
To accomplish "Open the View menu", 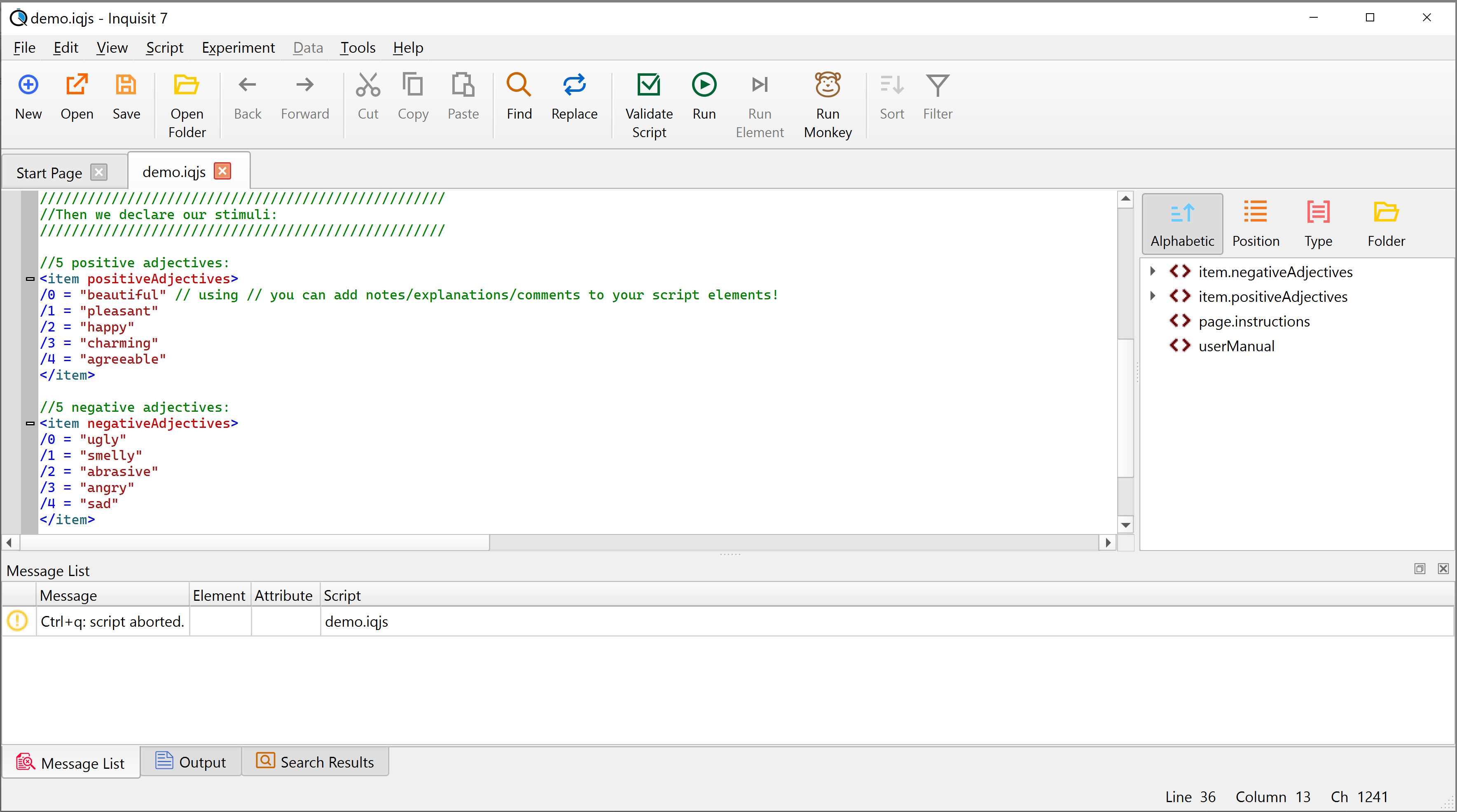I will [111, 48].
